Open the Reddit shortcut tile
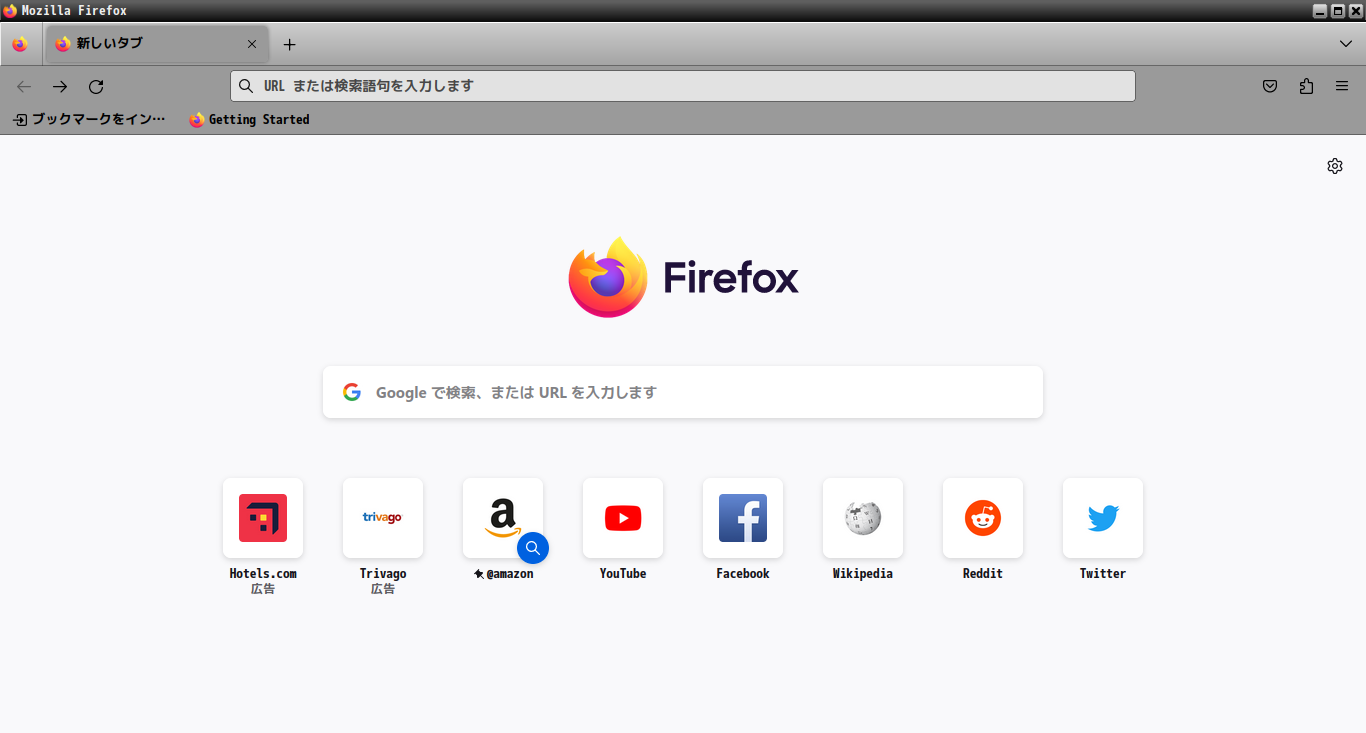 [x=983, y=518]
